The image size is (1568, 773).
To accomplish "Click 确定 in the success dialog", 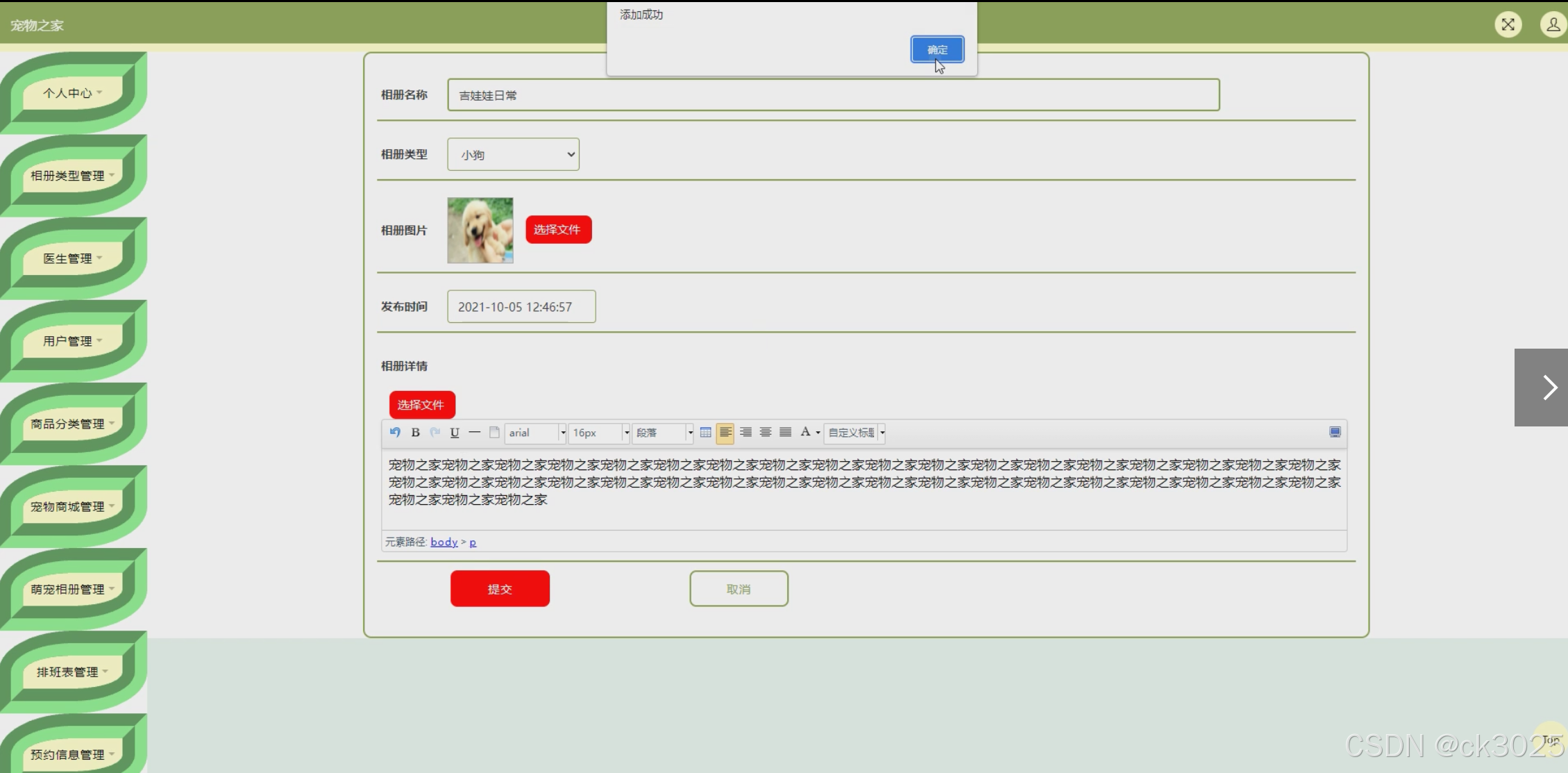I will point(937,49).
